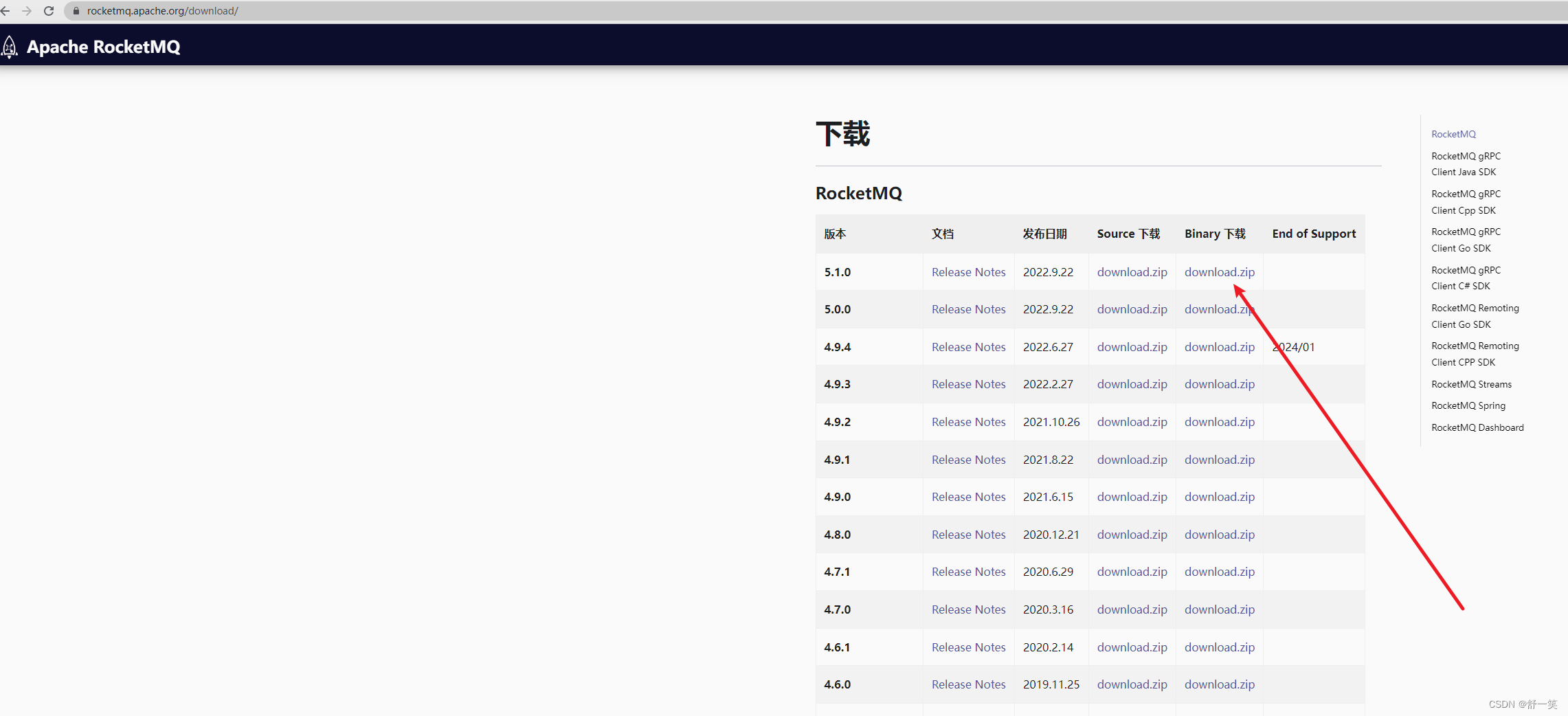
Task: Download source zip for version 5.1.0
Action: [1132, 272]
